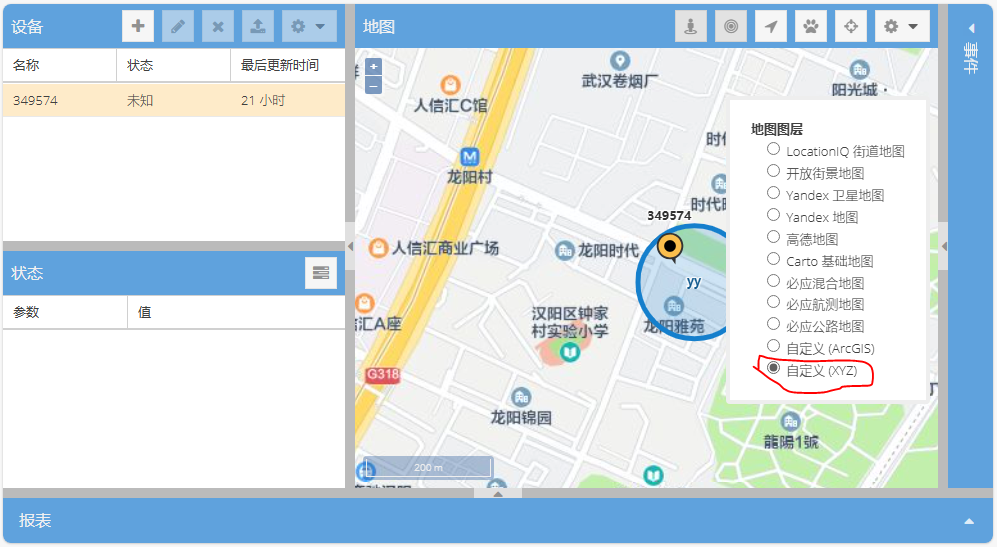Image resolution: width=997 pixels, height=547 pixels.
Task: Click the 龙阳时代 building icon
Action: [x=565, y=251]
